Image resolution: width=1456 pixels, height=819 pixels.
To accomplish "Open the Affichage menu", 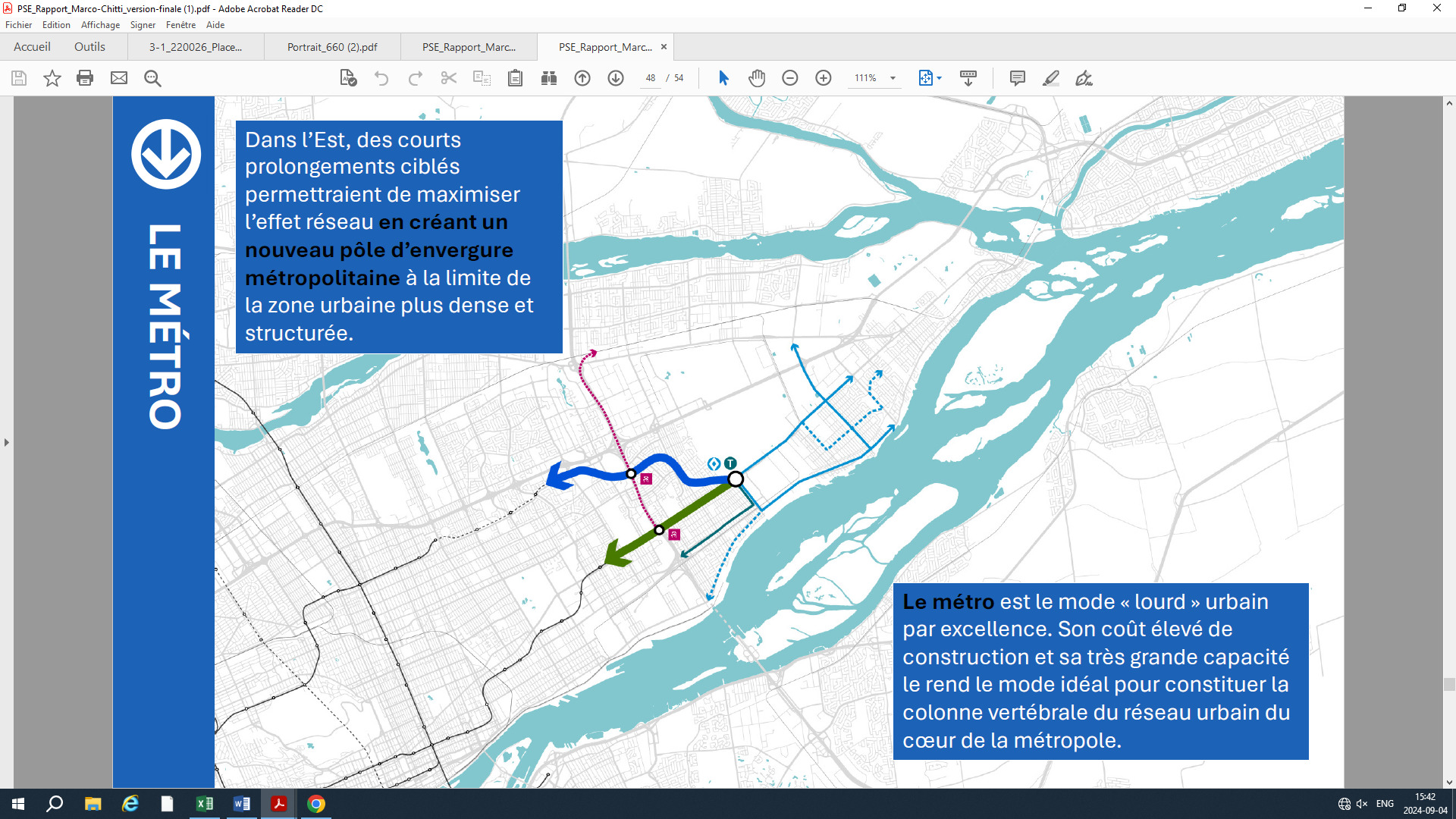I will click(100, 25).
